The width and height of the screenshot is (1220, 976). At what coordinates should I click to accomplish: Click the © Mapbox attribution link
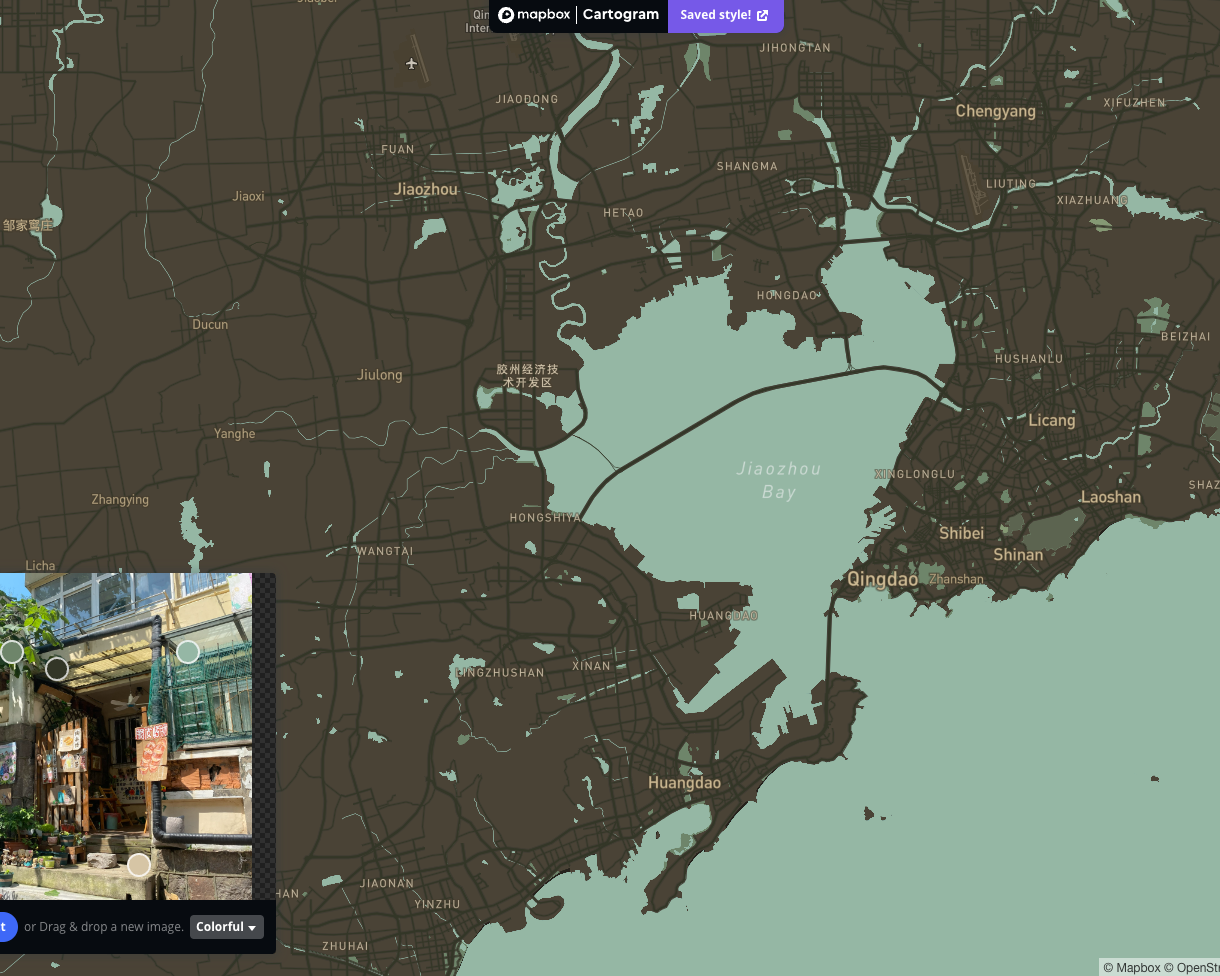(x=1131, y=968)
